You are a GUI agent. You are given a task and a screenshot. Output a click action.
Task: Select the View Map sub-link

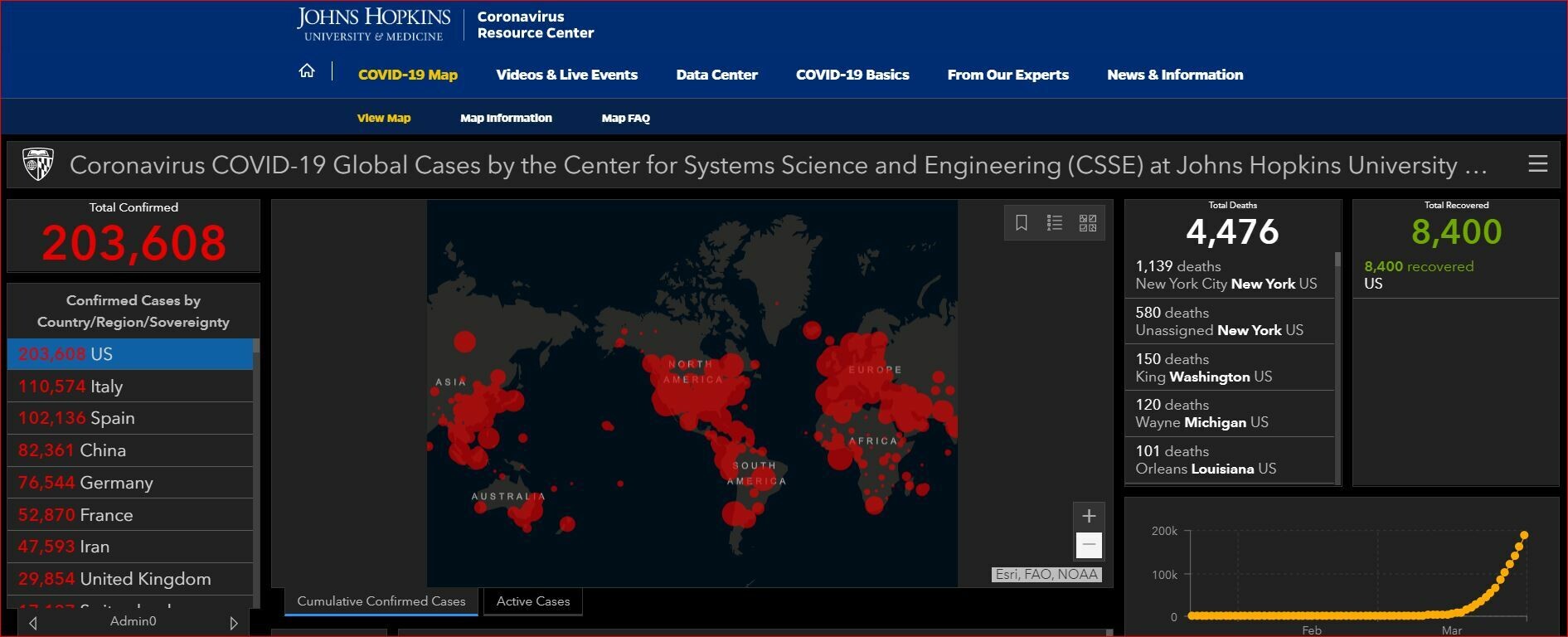coord(384,118)
